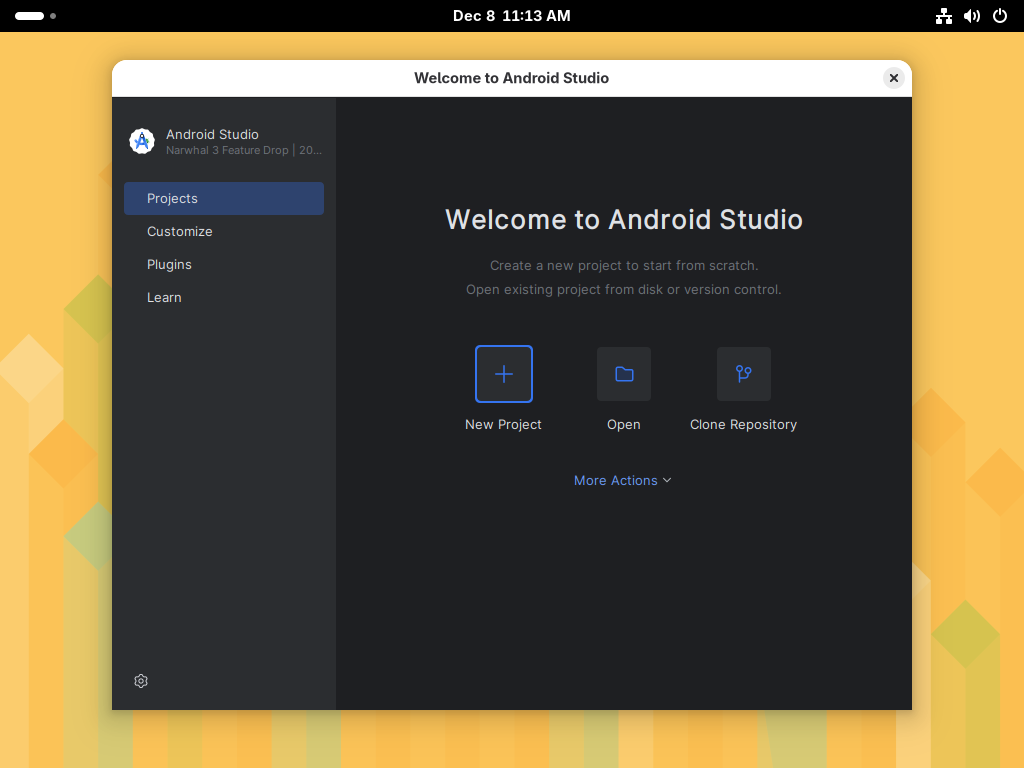Click the power icon in system tray

tap(1000, 16)
